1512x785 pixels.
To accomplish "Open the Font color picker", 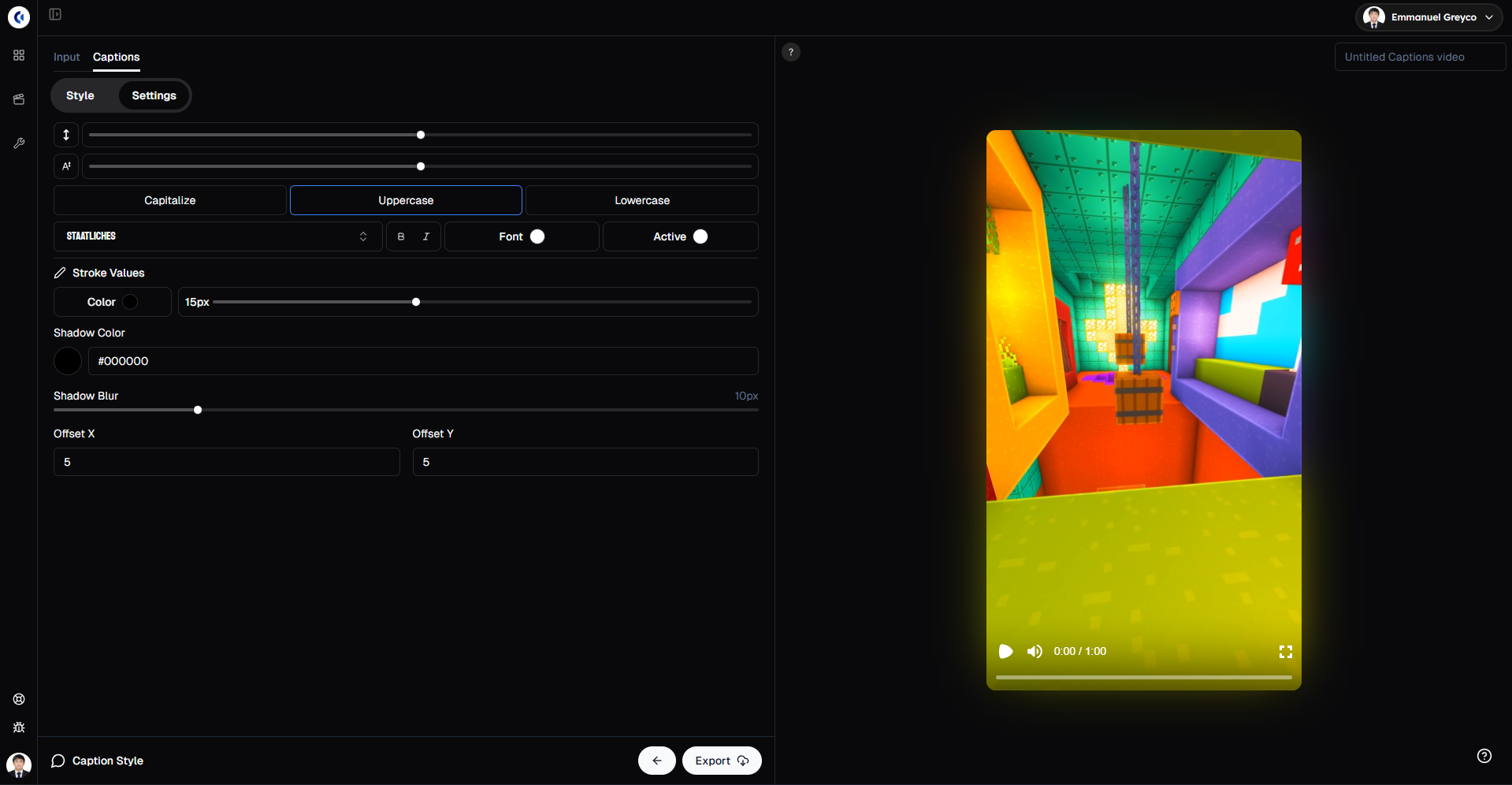I will (x=522, y=236).
